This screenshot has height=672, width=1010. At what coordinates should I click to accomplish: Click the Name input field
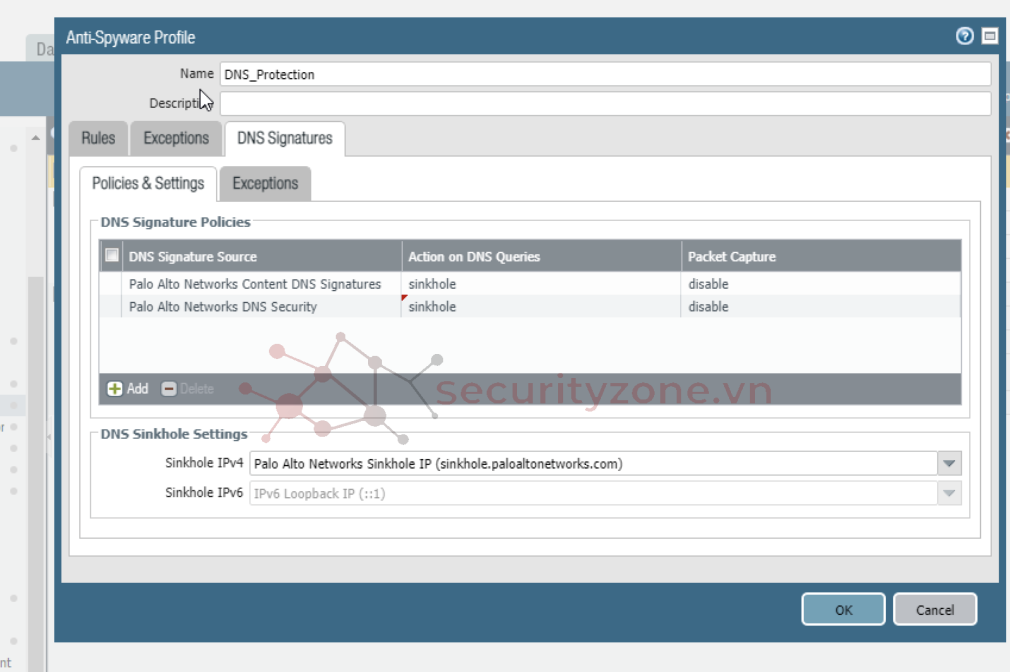tap(604, 74)
